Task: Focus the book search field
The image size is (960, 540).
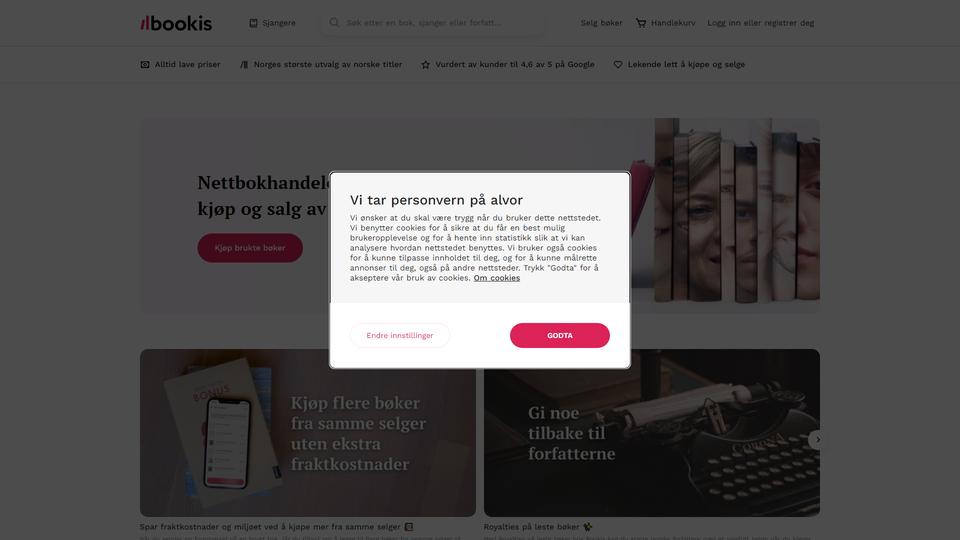Action: (433, 23)
